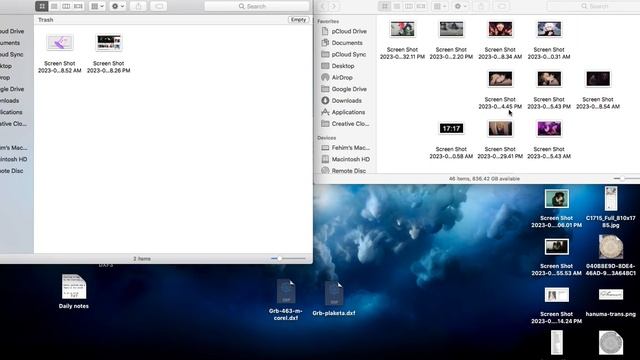Viewport: 640px width, 360px height.
Task: Select column view in right Finder window
Action: [x=409, y=6]
